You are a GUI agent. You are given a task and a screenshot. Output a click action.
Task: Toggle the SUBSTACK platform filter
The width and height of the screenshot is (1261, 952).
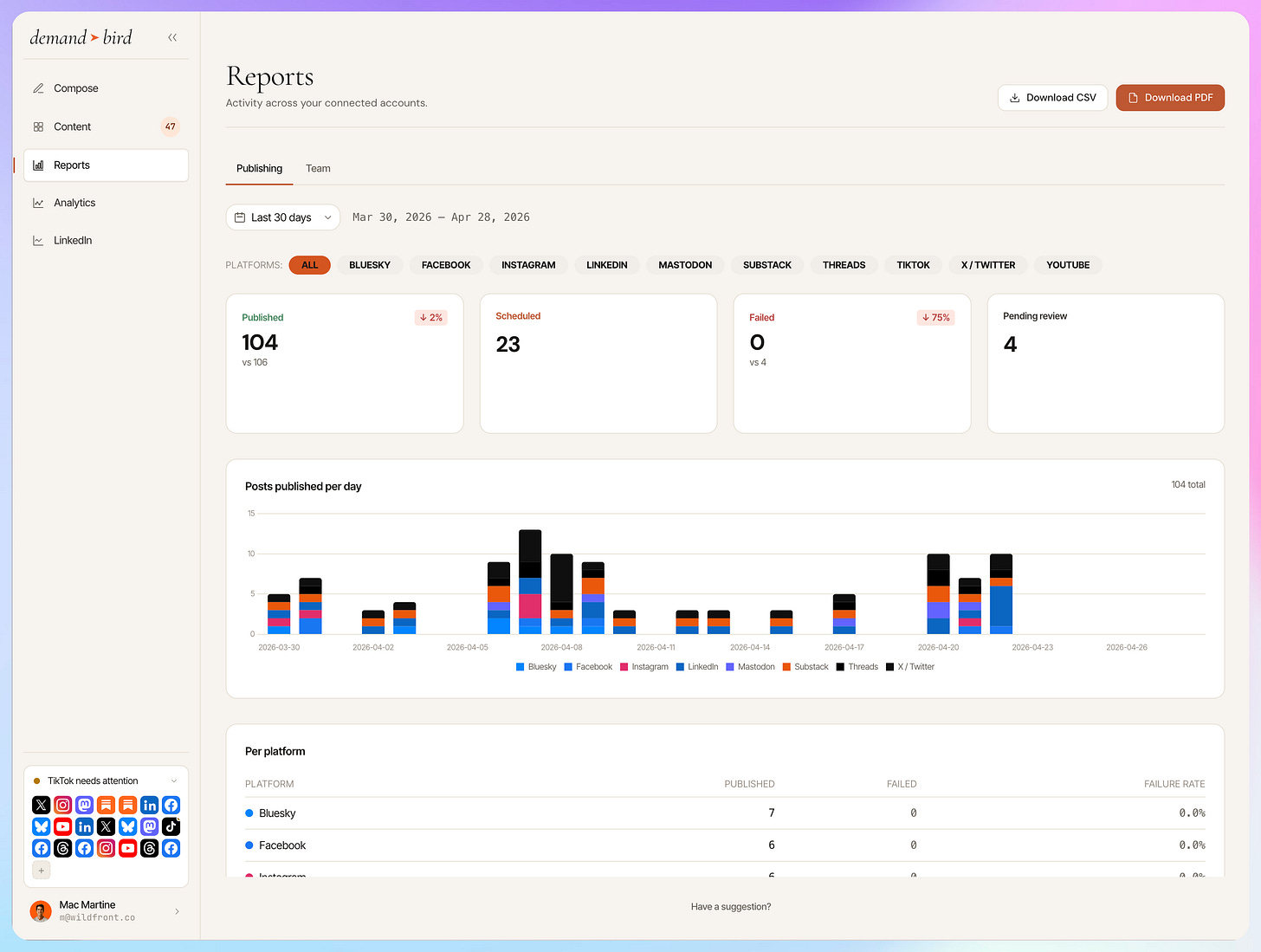tap(767, 265)
